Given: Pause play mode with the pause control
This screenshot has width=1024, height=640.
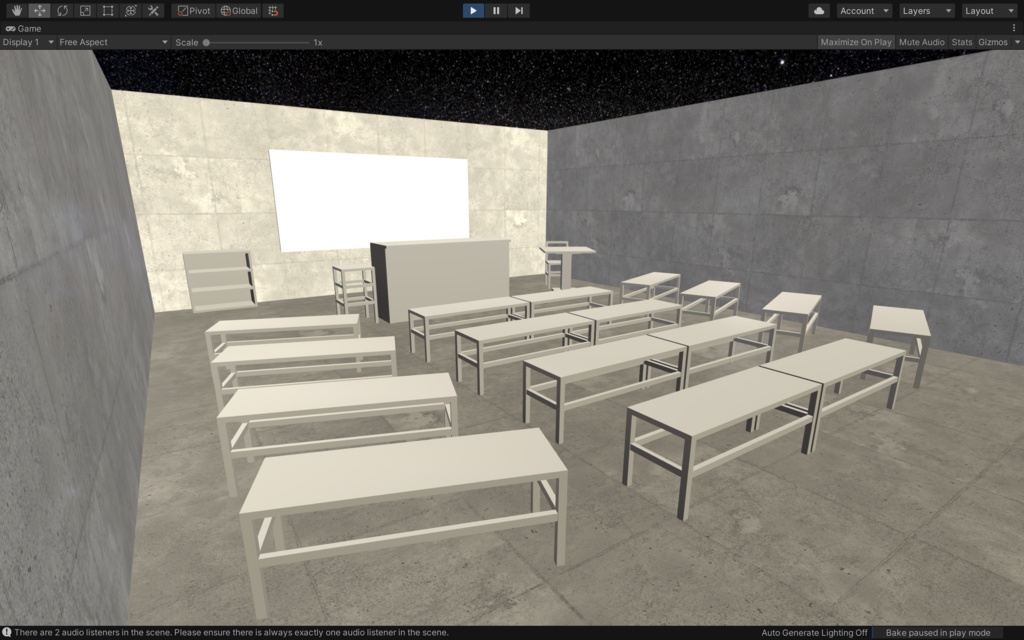Looking at the screenshot, I should click(495, 10).
